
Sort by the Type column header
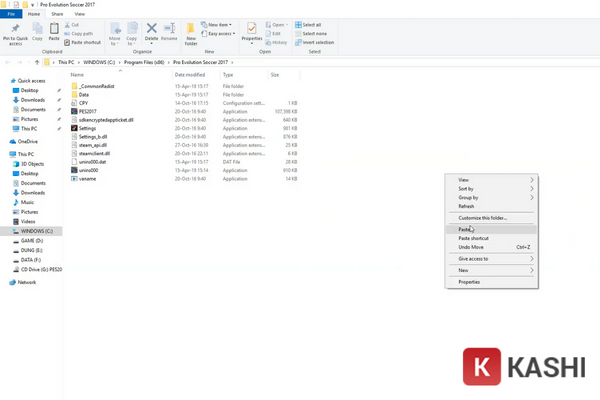coord(228,75)
